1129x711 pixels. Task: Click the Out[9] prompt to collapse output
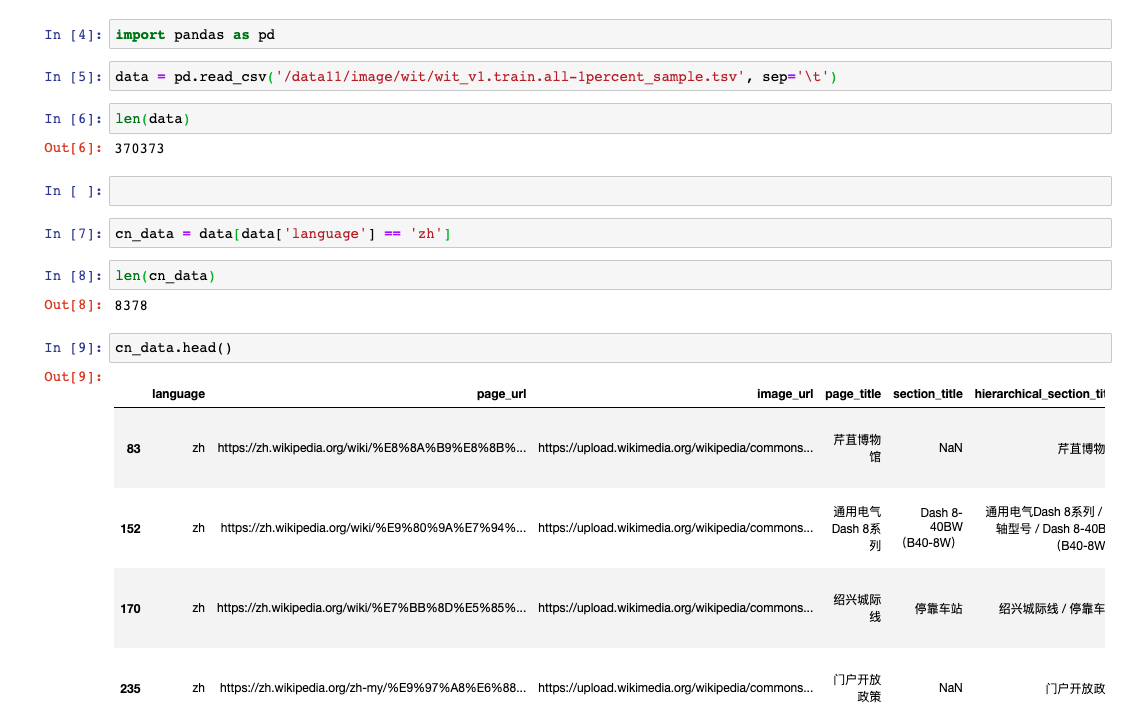[x=73, y=377]
